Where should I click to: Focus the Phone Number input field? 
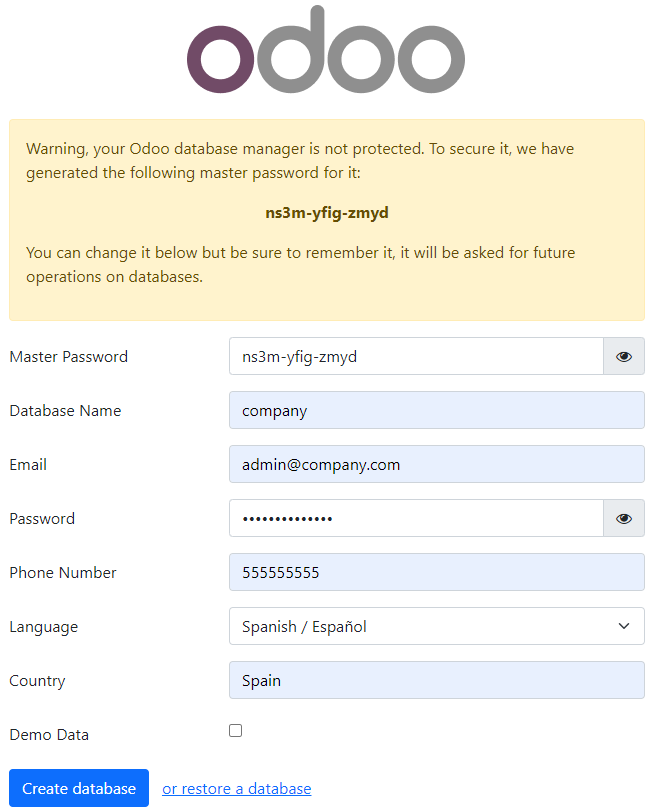[436, 572]
